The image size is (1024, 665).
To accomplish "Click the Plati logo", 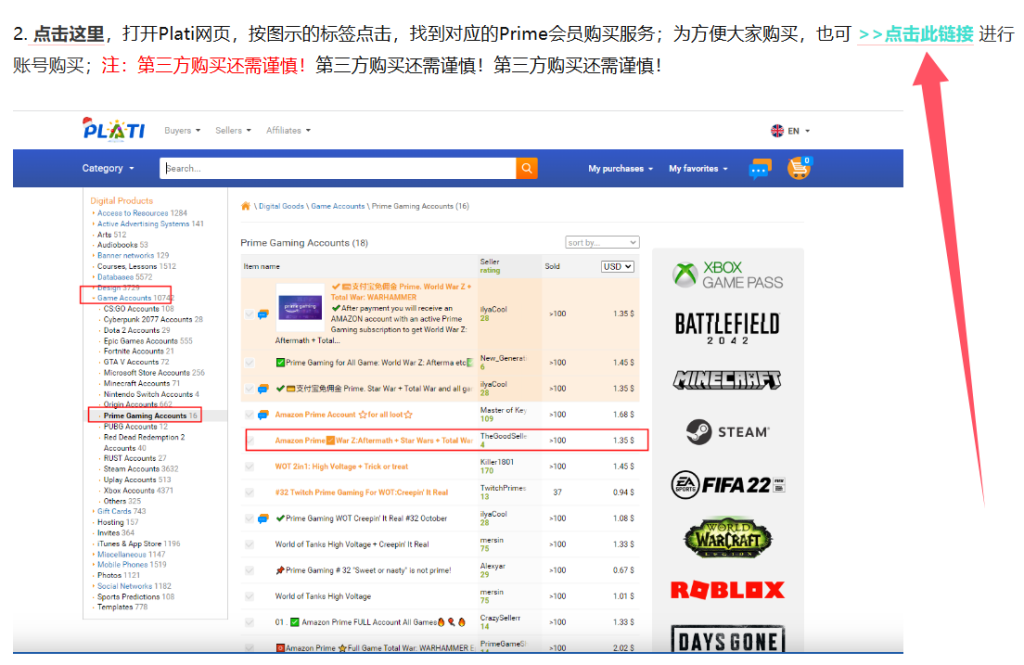I will 114,129.
